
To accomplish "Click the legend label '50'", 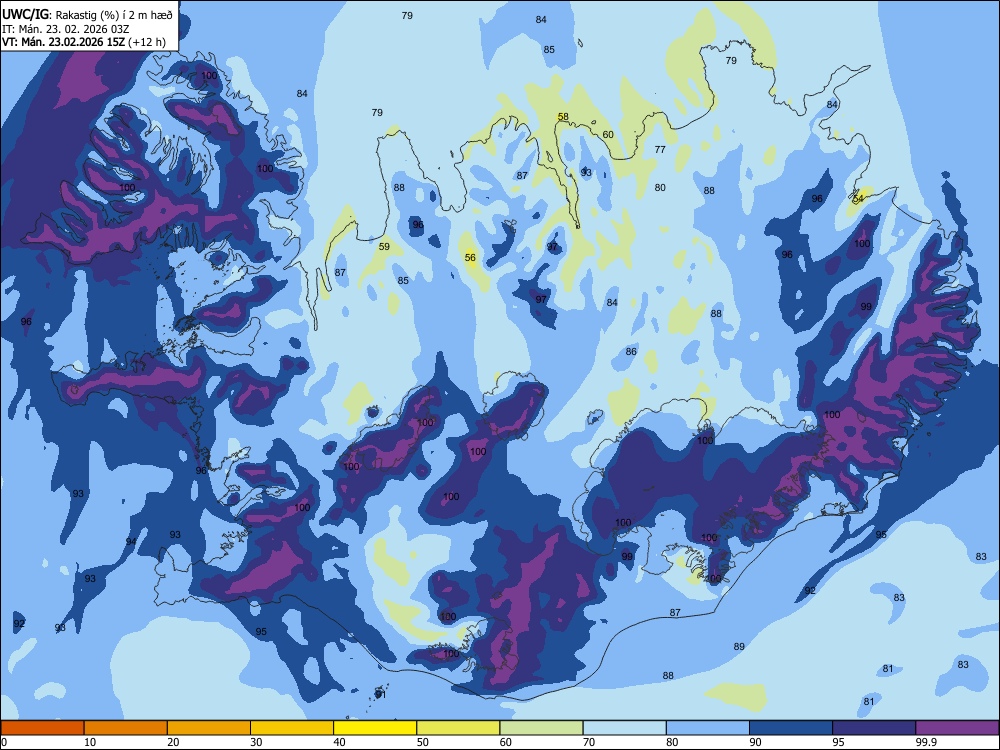I will point(422,742).
